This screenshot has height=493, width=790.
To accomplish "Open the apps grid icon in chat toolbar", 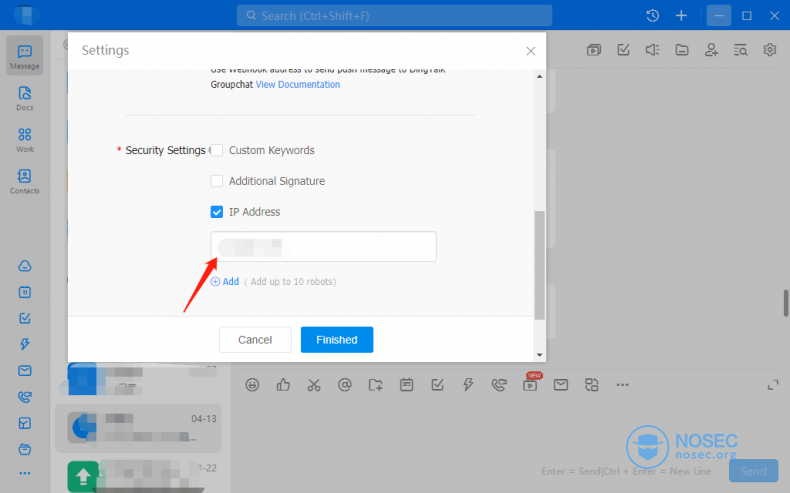I will tap(591, 385).
